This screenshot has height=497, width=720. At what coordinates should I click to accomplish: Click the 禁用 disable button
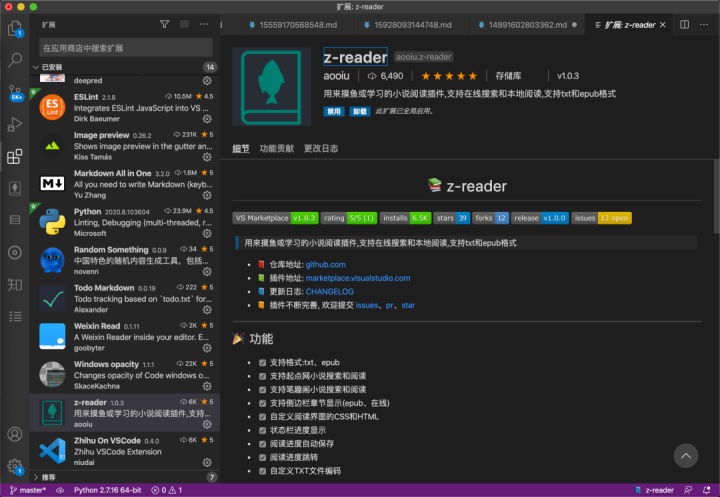pos(334,111)
